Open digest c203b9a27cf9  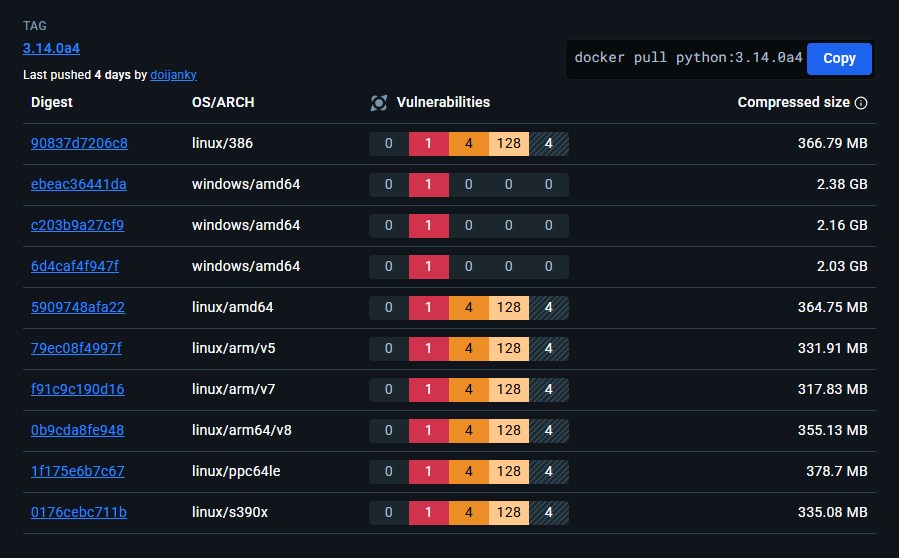click(x=77, y=225)
